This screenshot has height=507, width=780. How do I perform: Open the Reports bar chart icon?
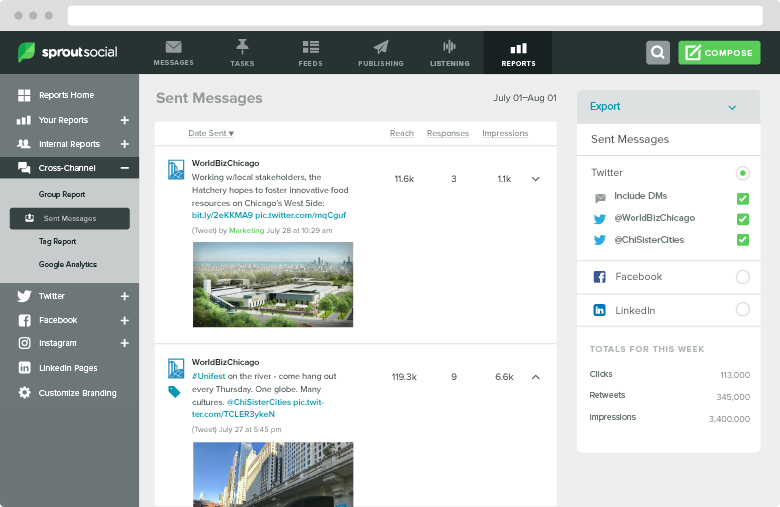(x=518, y=48)
